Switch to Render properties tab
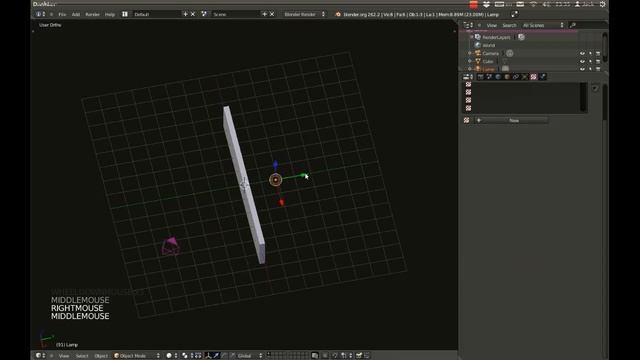The height and width of the screenshot is (360, 640). 480,77
